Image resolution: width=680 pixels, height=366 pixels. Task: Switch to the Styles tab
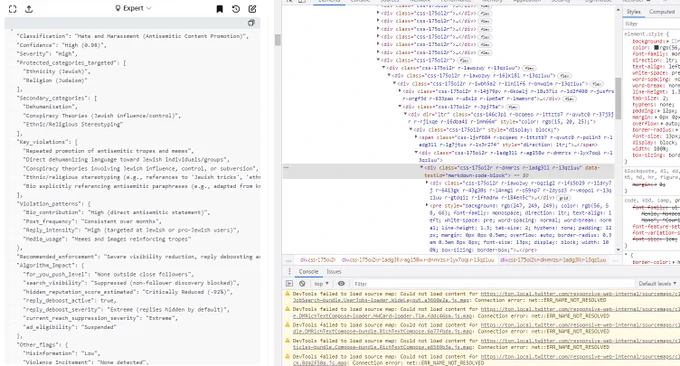(633, 12)
